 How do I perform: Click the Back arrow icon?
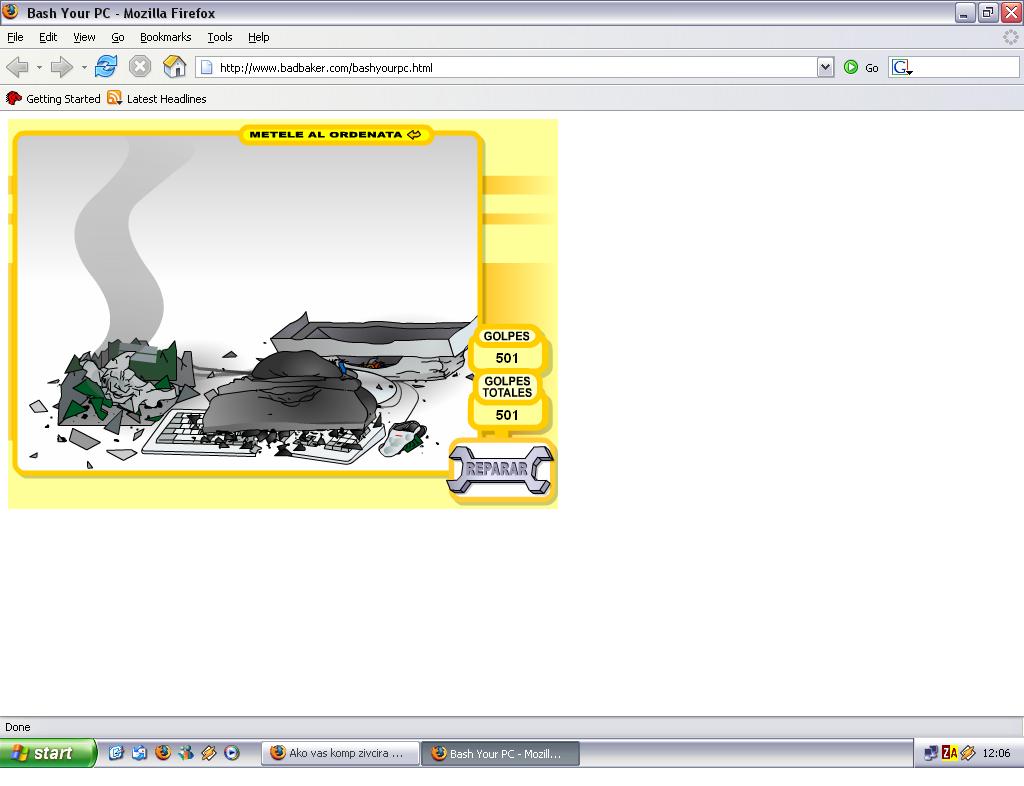(x=17, y=67)
